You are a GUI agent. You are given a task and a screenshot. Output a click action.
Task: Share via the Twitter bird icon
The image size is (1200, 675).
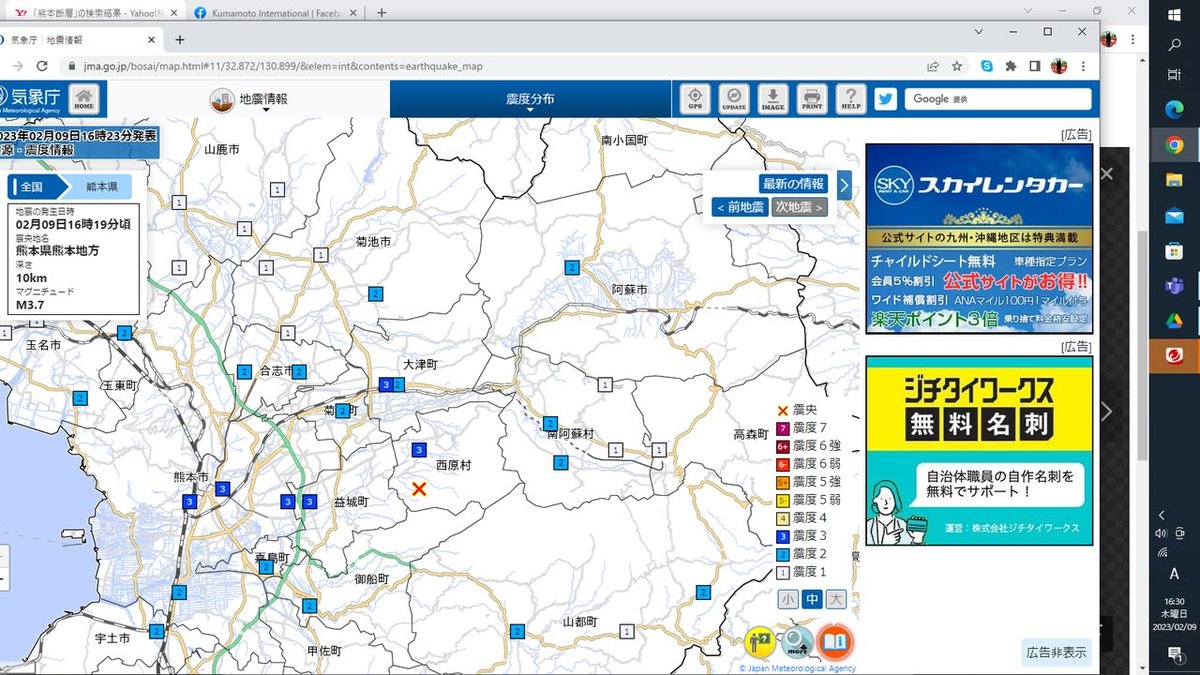click(x=885, y=99)
